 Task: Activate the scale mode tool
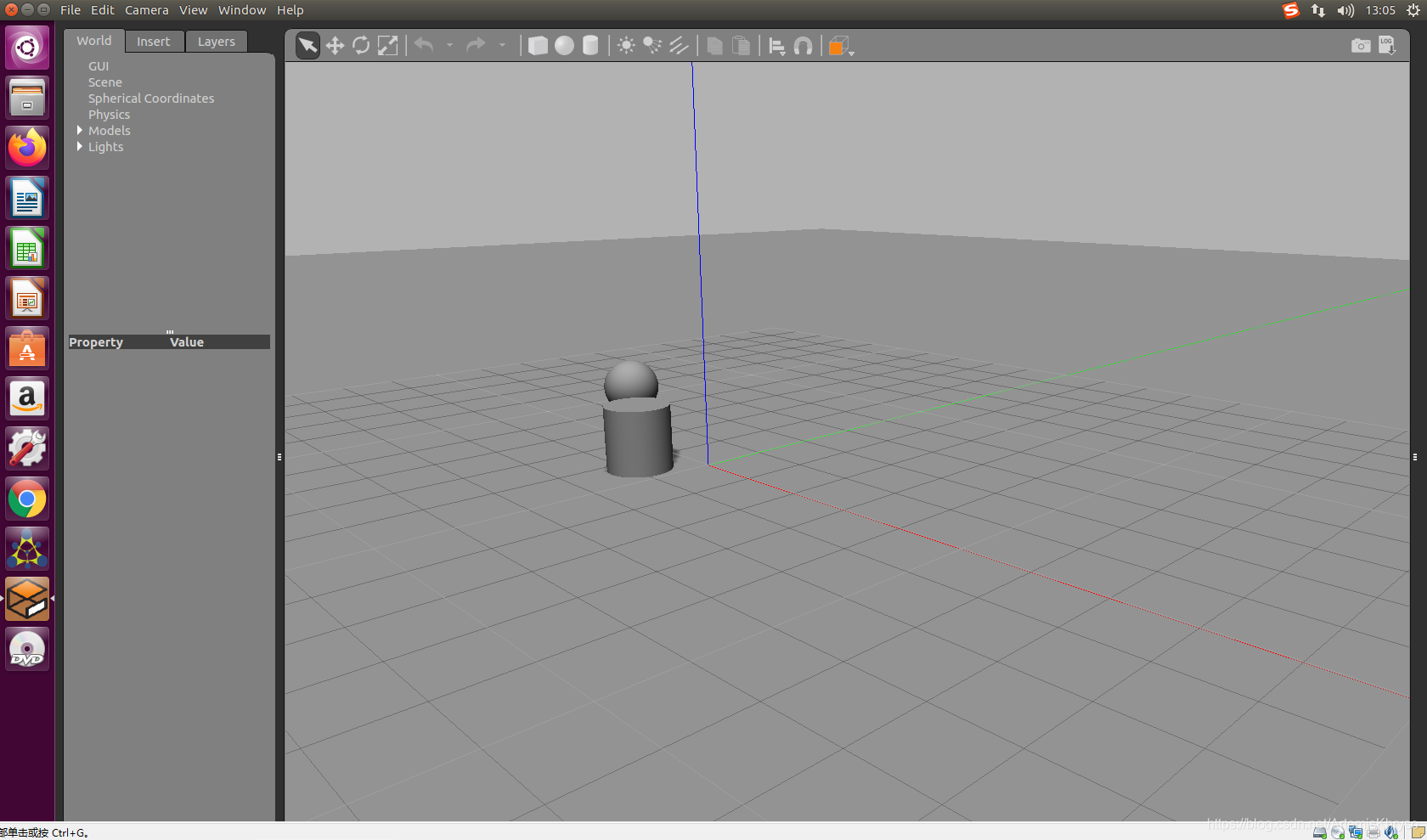[387, 45]
